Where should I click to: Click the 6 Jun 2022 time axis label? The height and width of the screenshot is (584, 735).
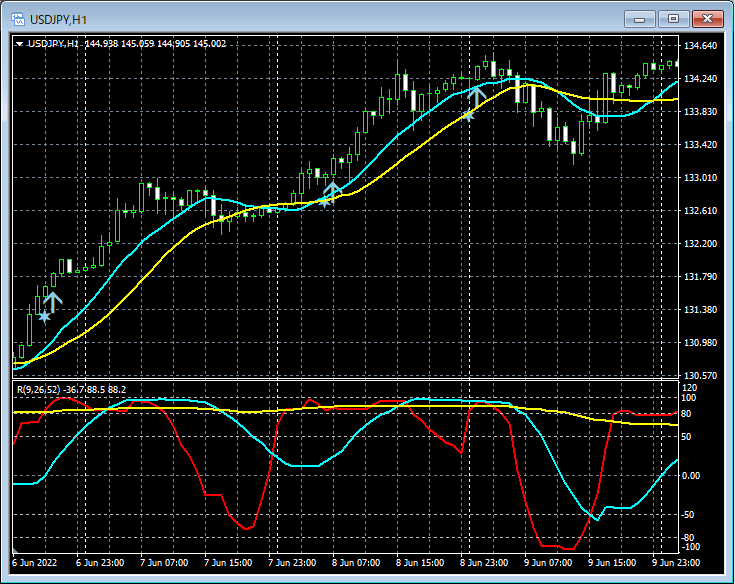coord(34,562)
